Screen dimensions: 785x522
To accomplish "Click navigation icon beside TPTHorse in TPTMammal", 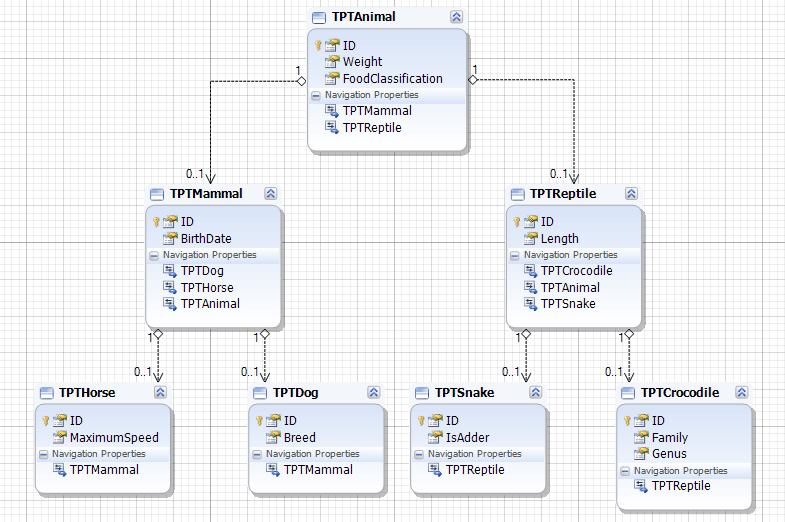I will 170,287.
